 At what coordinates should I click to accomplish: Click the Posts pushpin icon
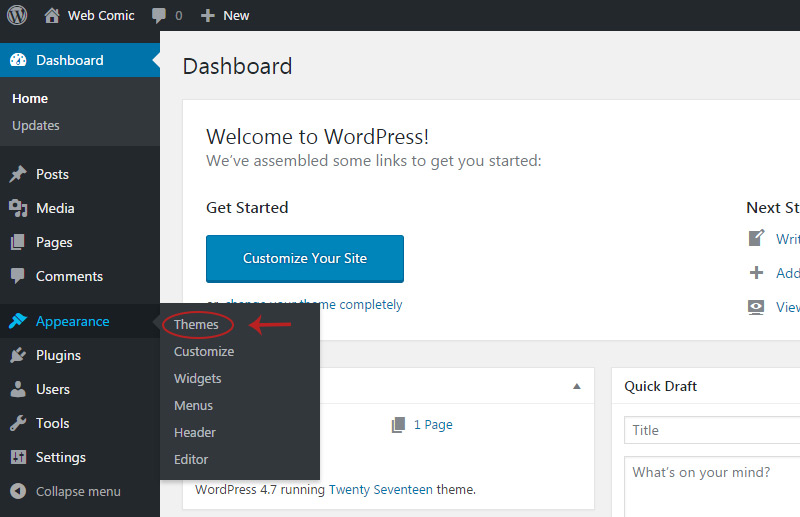coord(18,174)
